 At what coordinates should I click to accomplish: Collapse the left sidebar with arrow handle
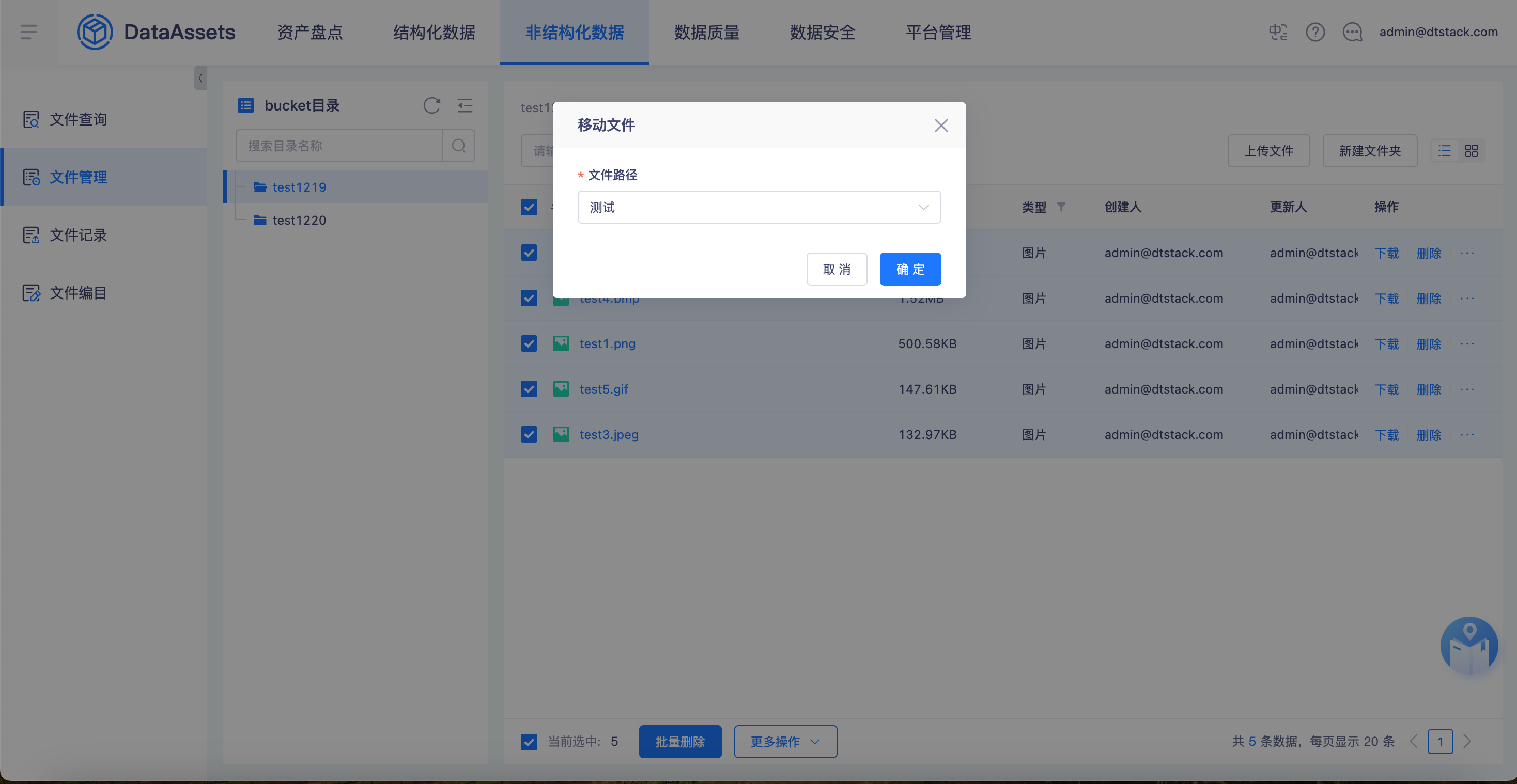pos(200,77)
